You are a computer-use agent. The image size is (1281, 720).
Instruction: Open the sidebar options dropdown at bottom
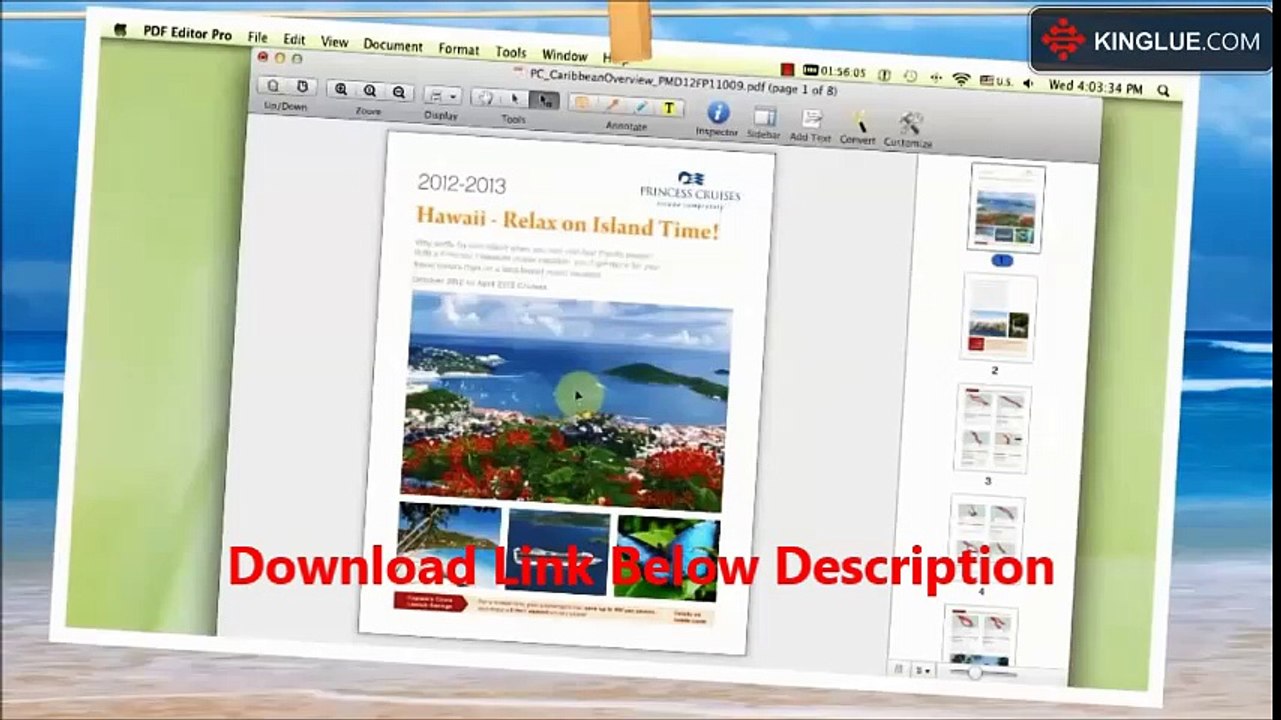[923, 670]
